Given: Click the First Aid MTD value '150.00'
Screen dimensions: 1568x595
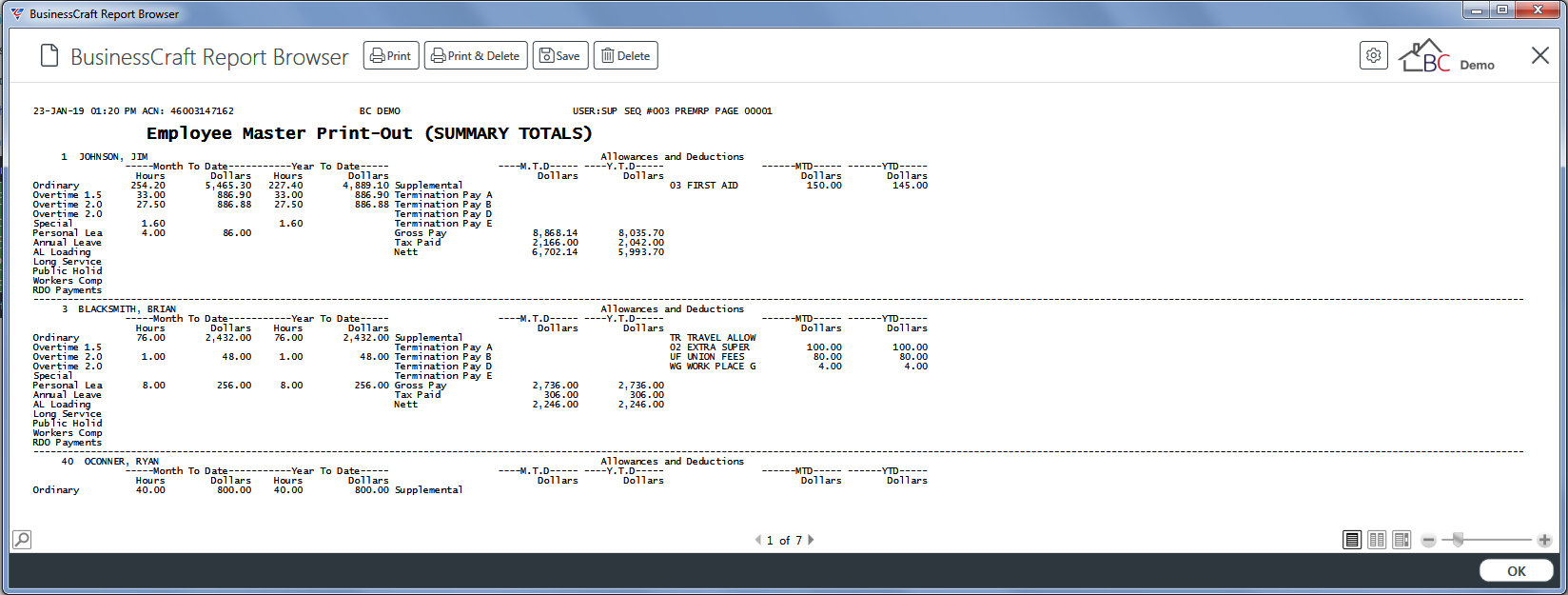Looking at the screenshot, I should 824,186.
